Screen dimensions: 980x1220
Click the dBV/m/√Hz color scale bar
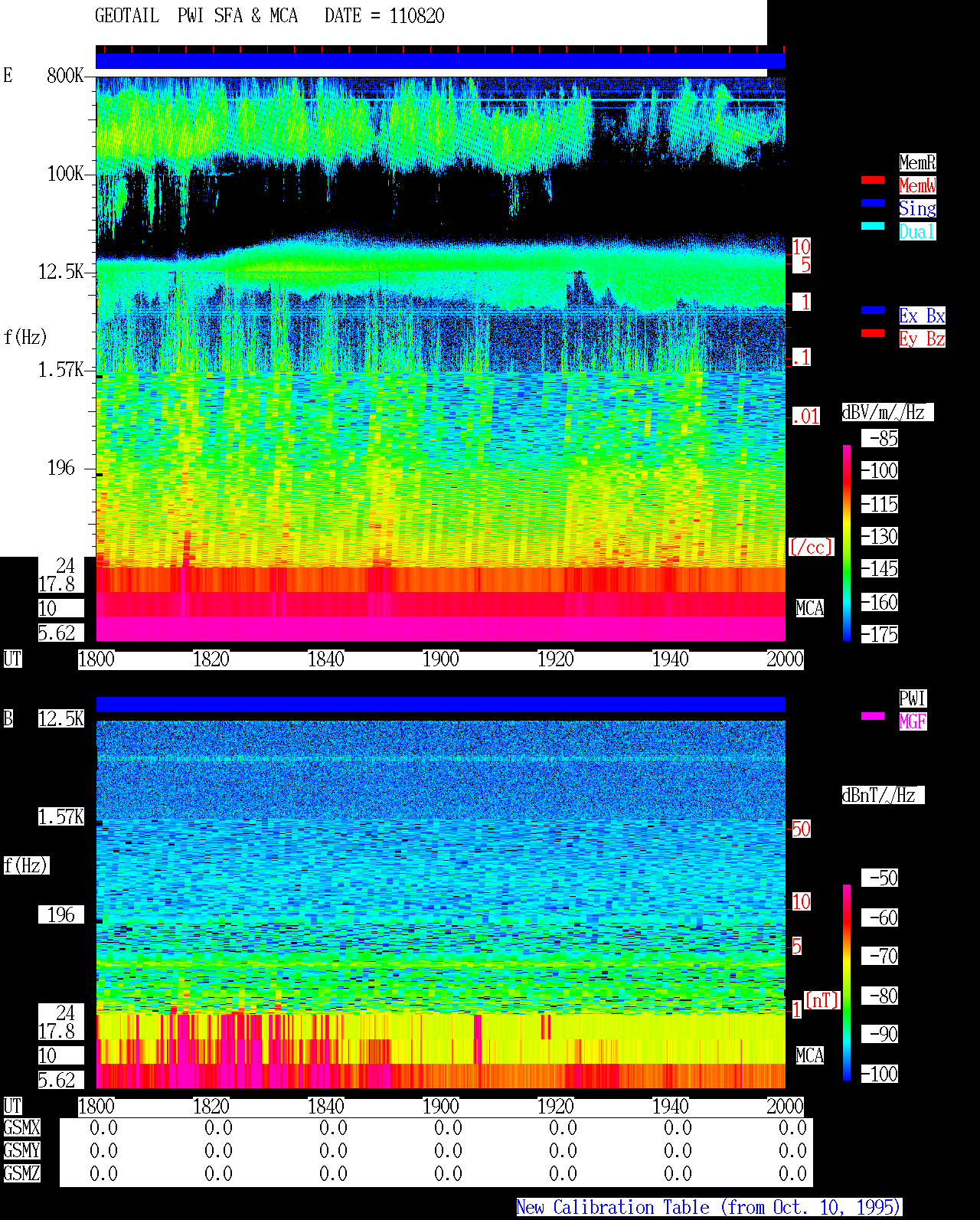point(847,542)
